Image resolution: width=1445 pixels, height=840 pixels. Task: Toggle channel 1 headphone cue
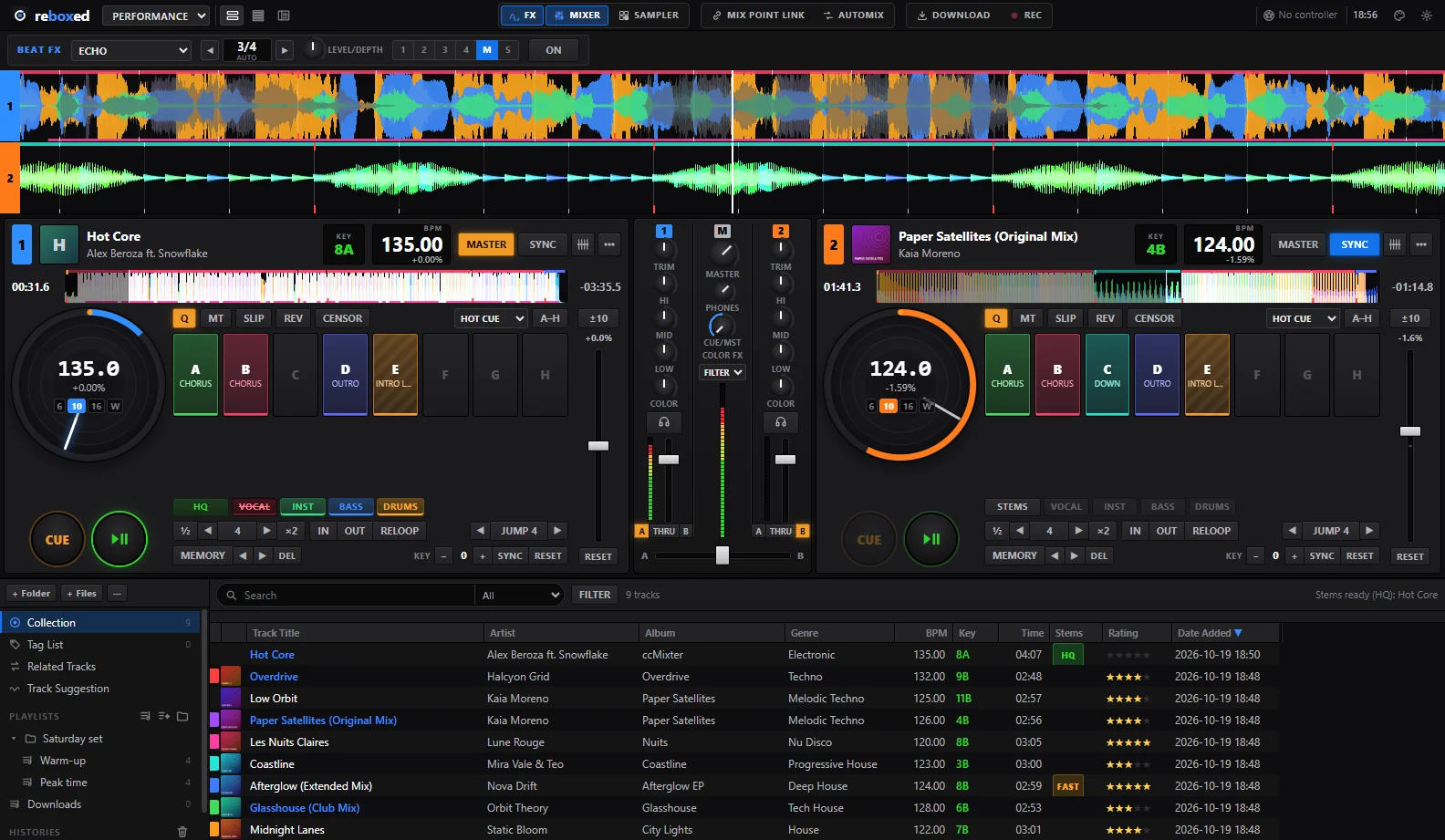[x=664, y=422]
